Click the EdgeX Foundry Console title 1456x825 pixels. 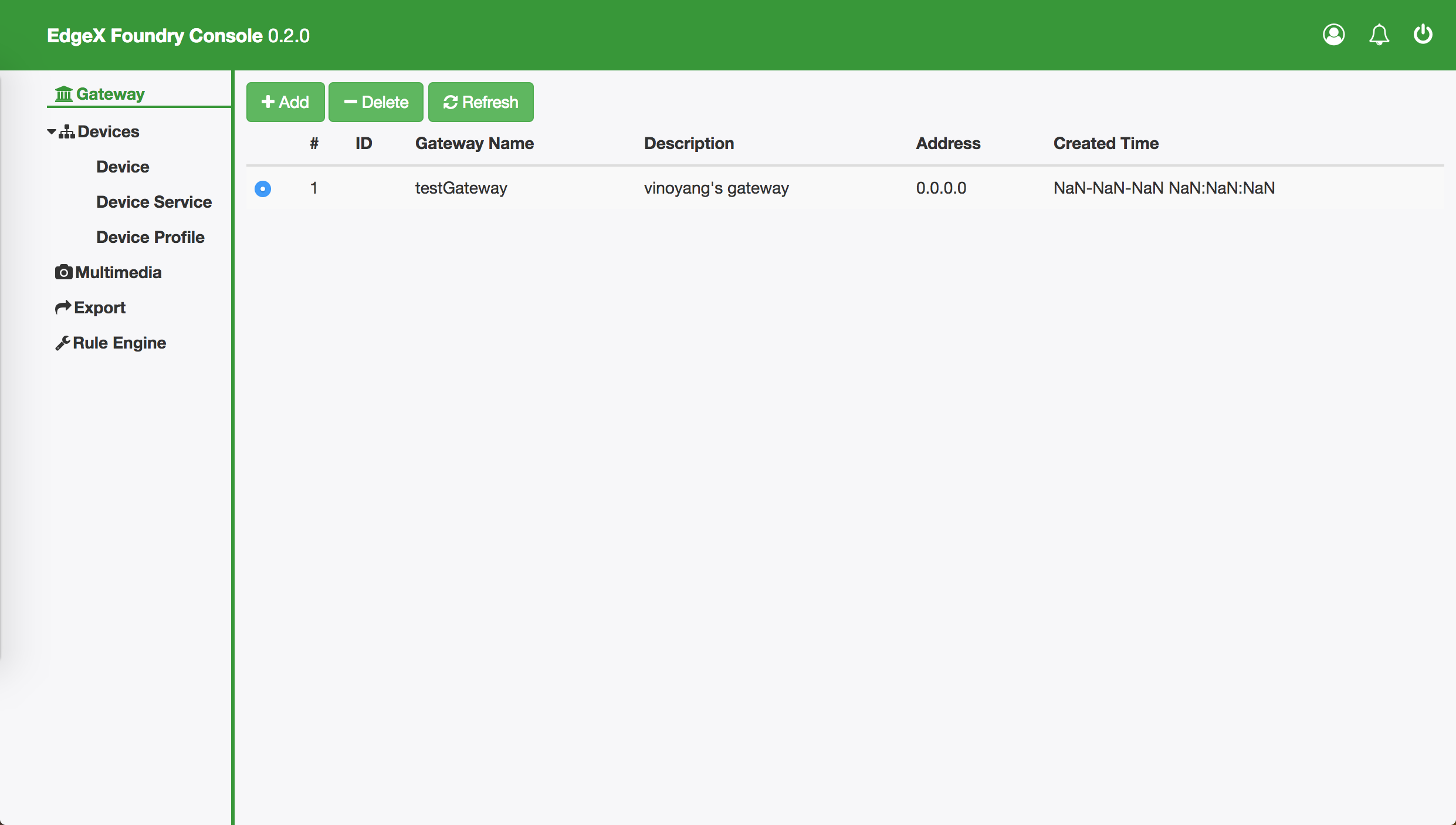[178, 36]
